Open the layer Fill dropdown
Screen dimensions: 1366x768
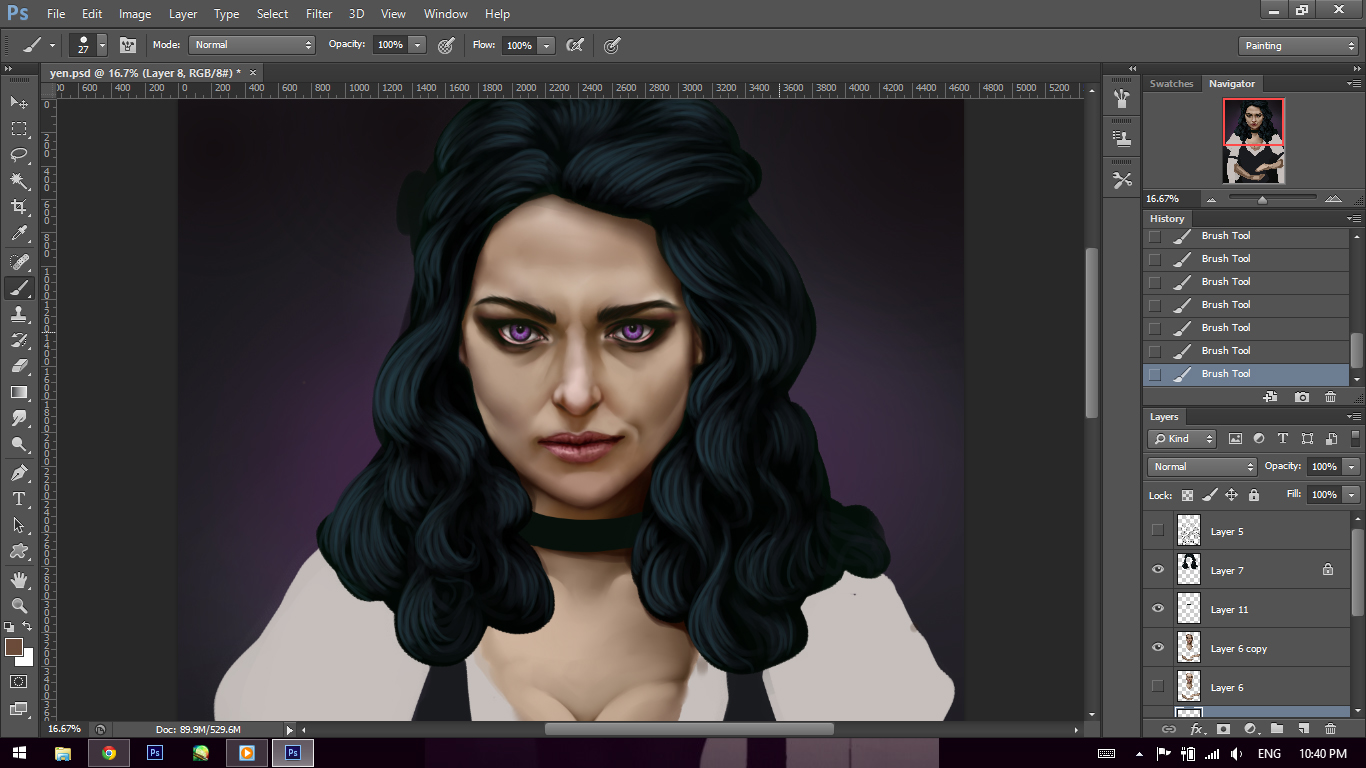coord(1352,495)
